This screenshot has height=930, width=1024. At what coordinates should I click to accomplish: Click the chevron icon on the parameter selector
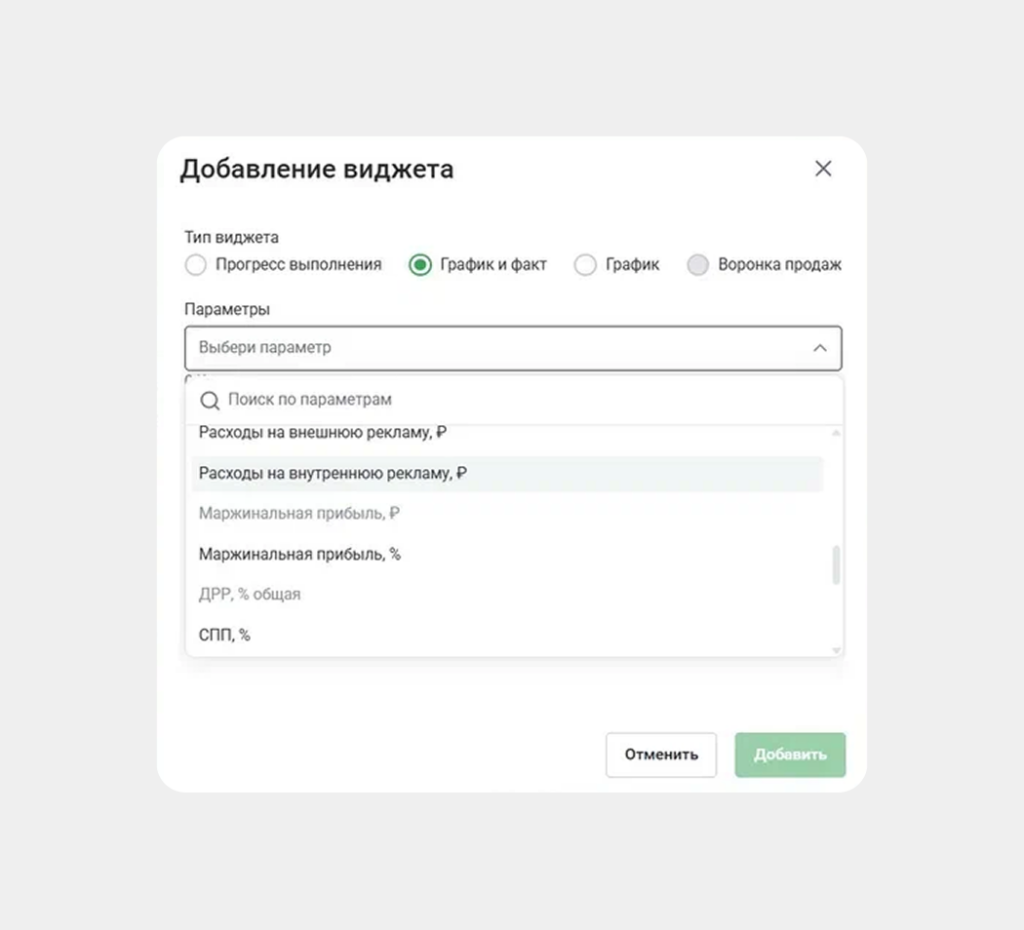(820, 348)
